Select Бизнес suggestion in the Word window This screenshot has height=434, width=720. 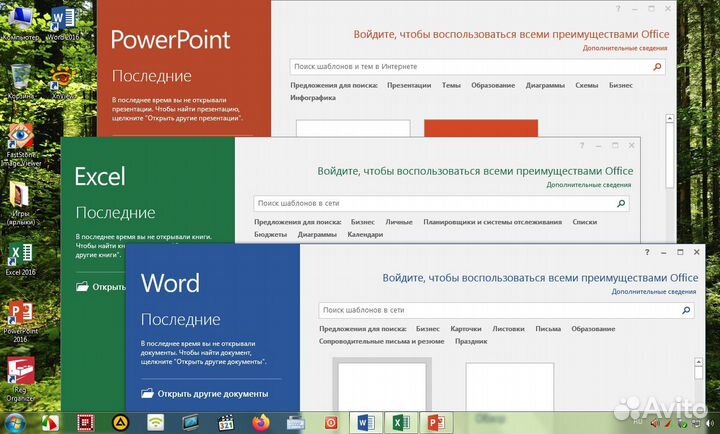click(428, 329)
